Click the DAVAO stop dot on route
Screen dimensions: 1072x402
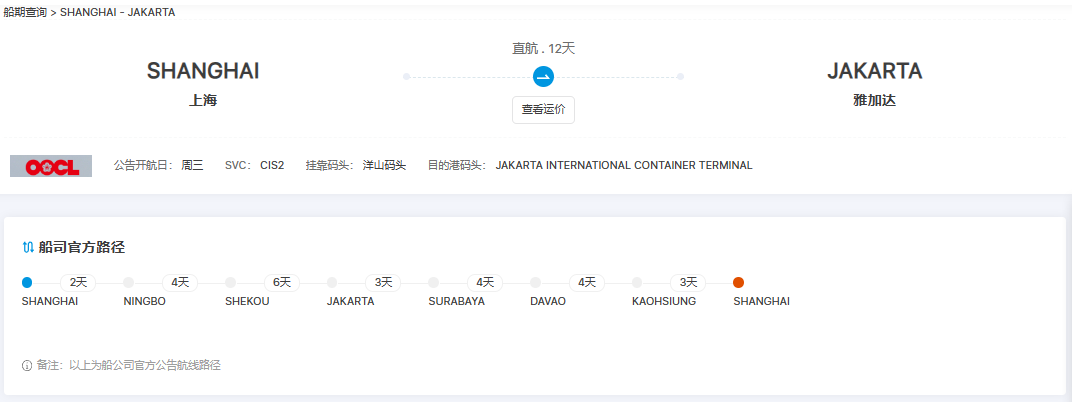coord(536,283)
